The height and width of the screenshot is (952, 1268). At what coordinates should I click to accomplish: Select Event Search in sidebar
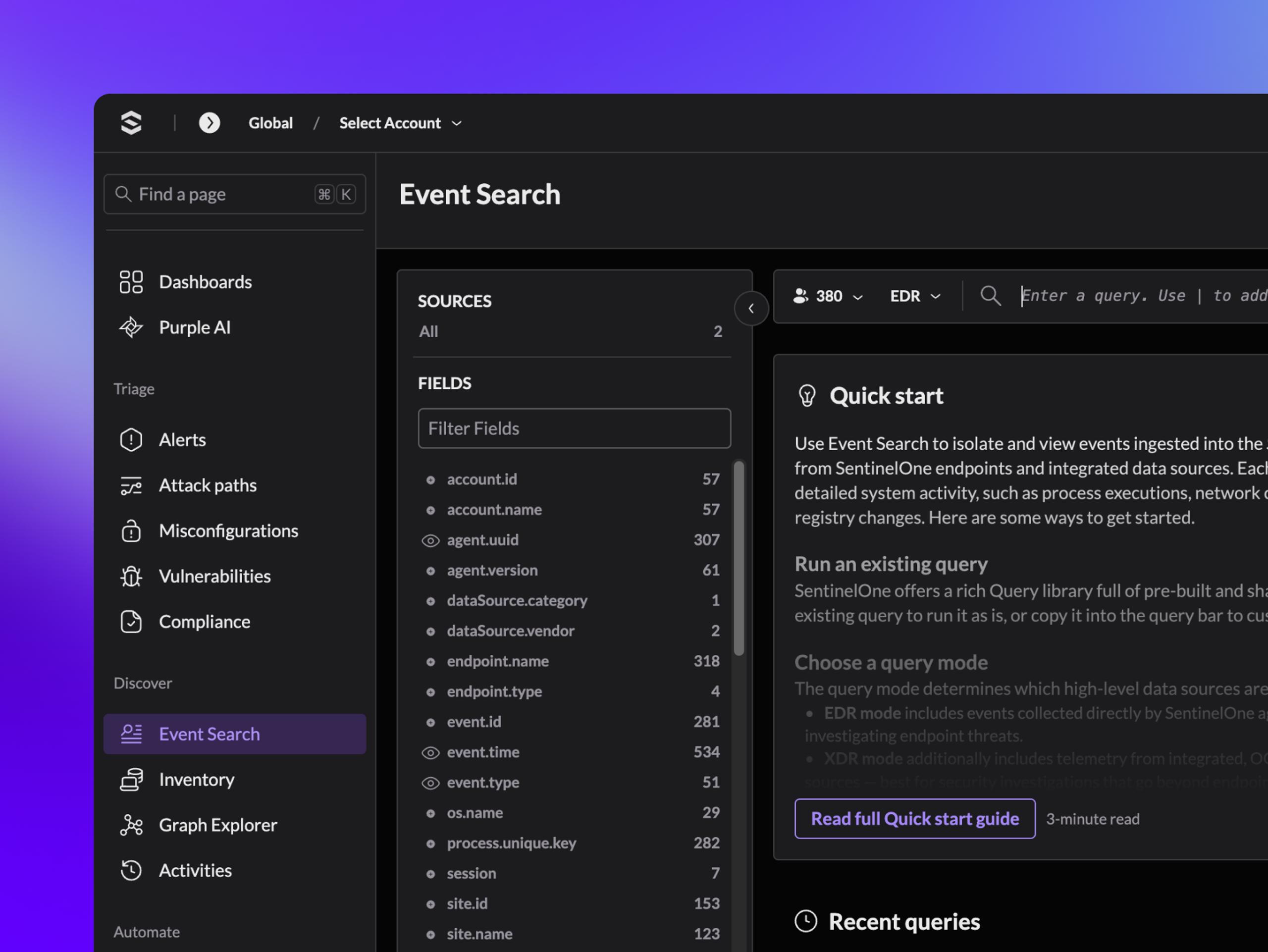click(x=234, y=734)
